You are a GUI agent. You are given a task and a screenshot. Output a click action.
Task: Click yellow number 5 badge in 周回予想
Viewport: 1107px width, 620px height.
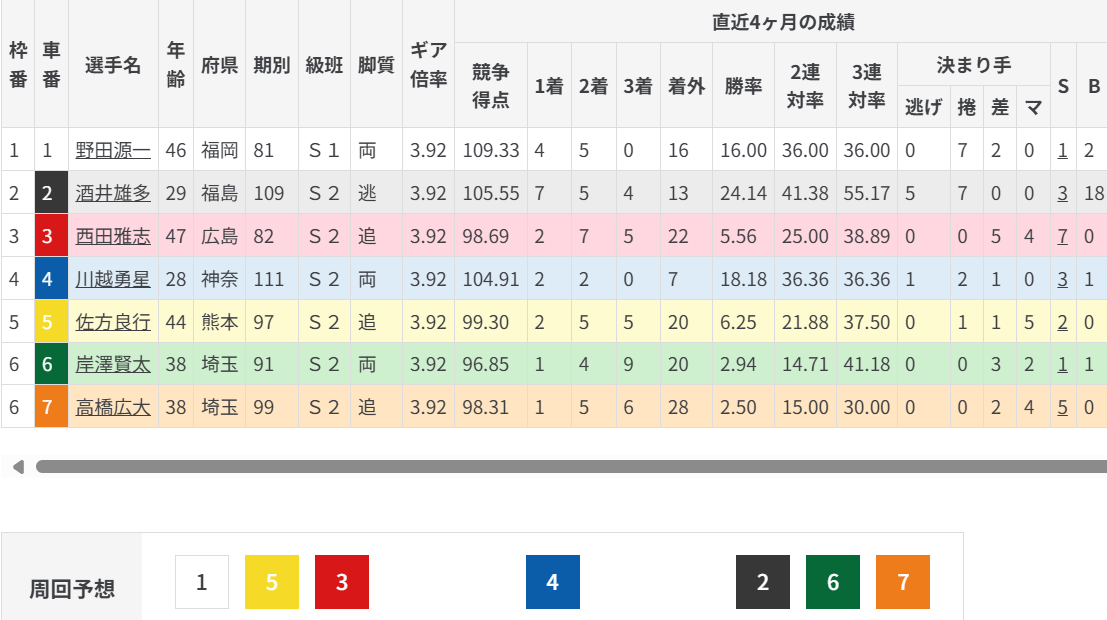click(x=272, y=582)
